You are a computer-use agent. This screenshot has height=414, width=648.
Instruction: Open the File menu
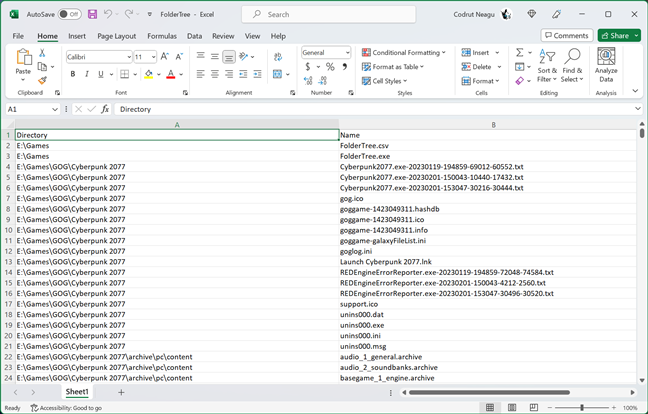point(18,36)
